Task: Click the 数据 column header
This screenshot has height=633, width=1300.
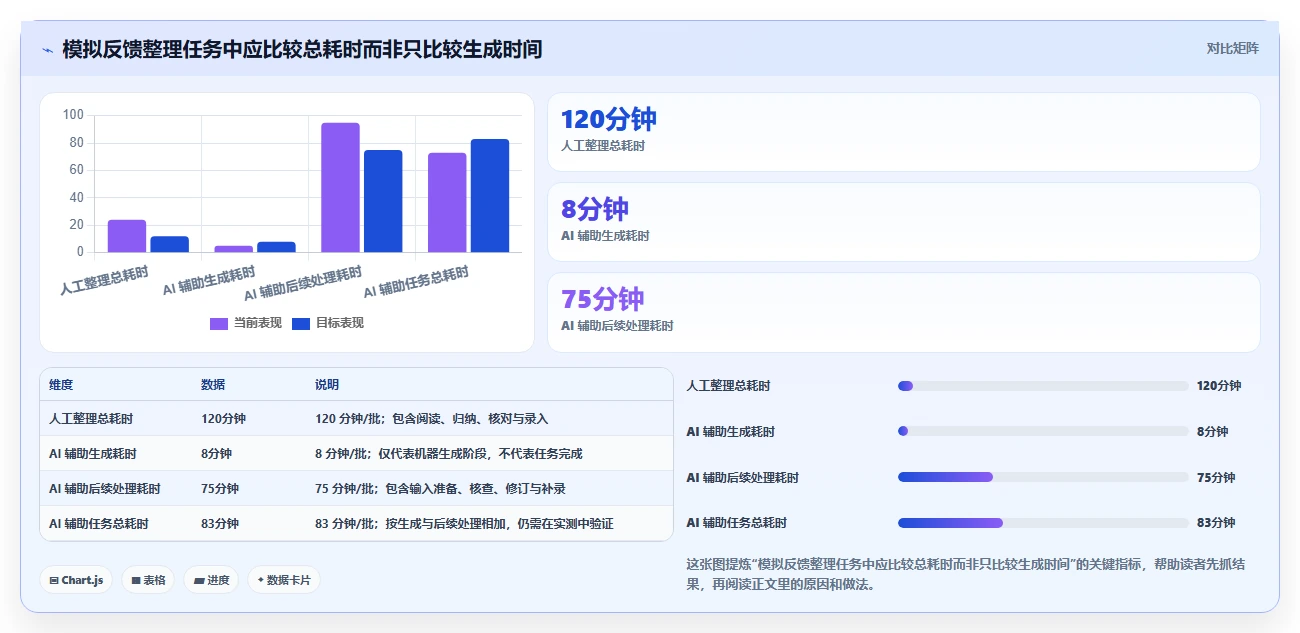Action: pyautogui.click(x=213, y=385)
